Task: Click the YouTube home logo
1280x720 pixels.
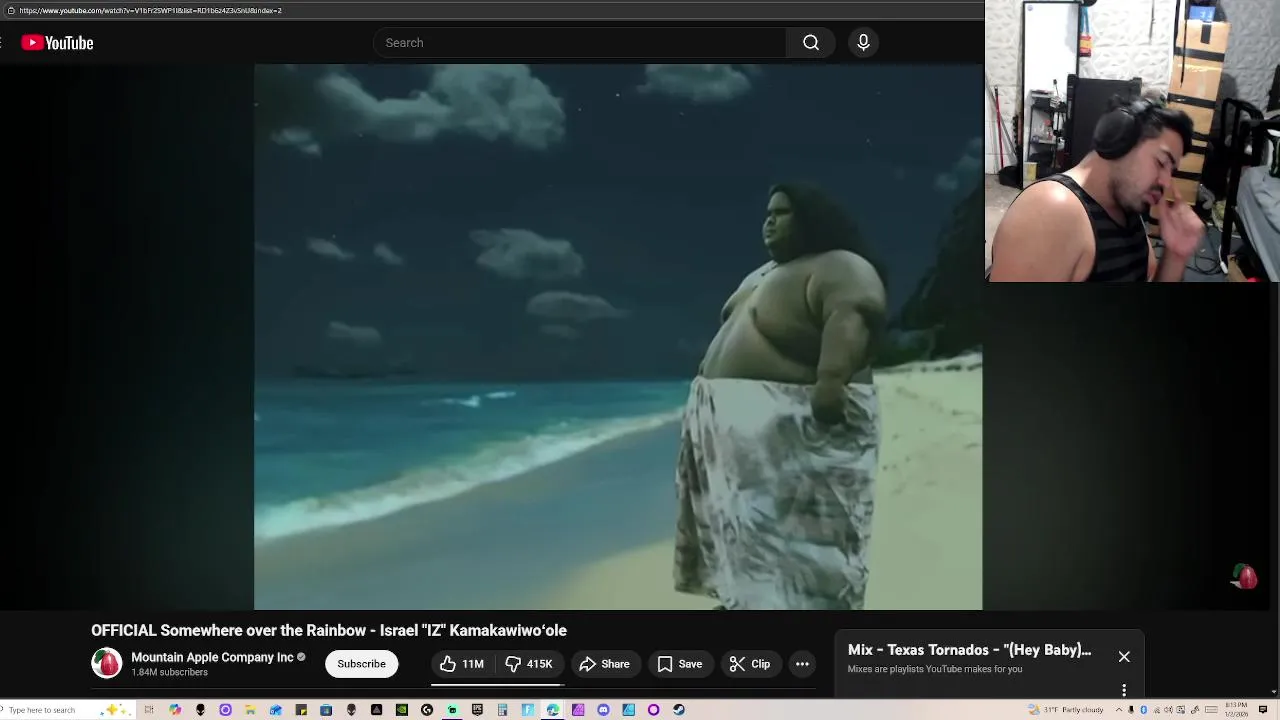Action: (x=57, y=43)
